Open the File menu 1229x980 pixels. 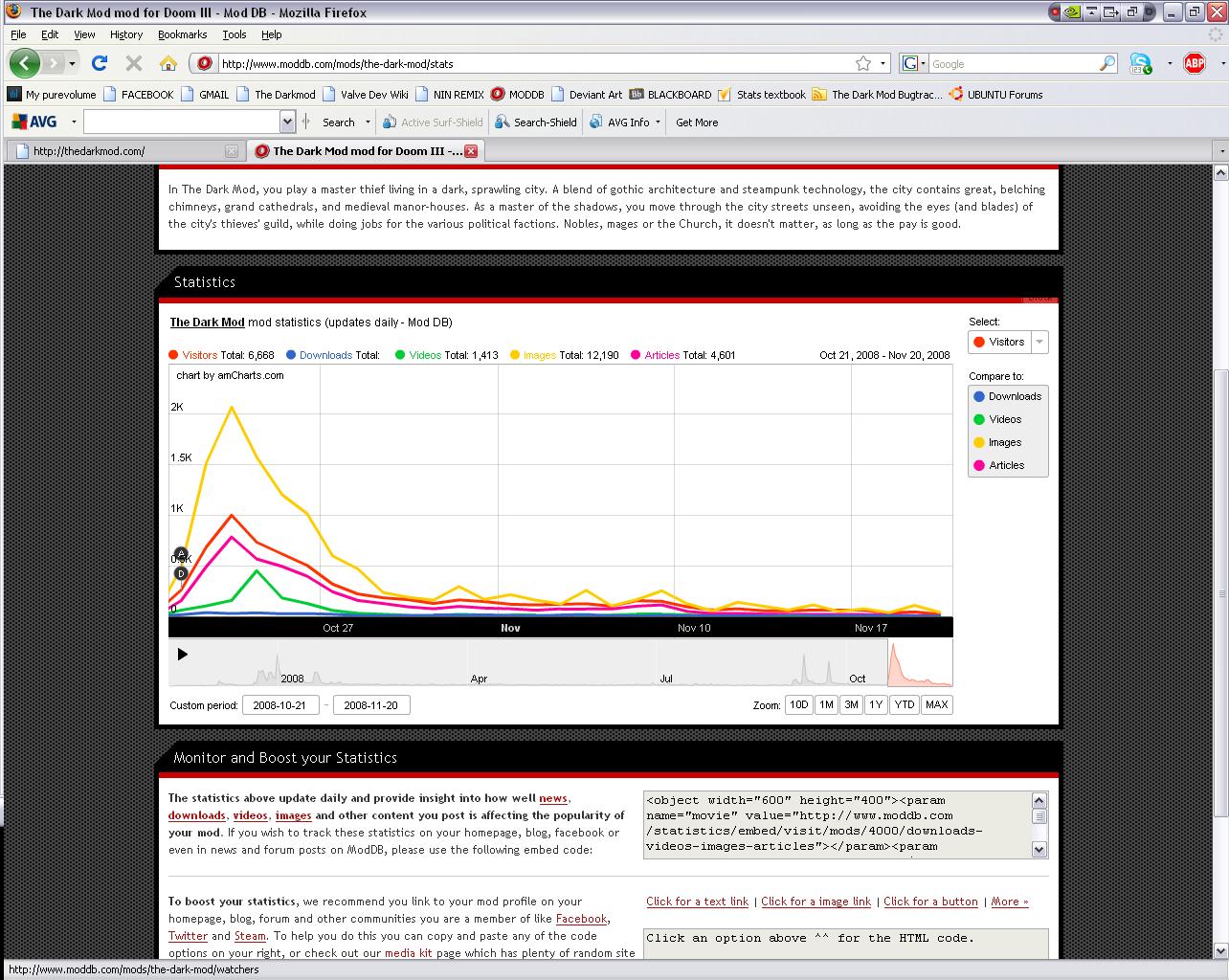[x=18, y=34]
